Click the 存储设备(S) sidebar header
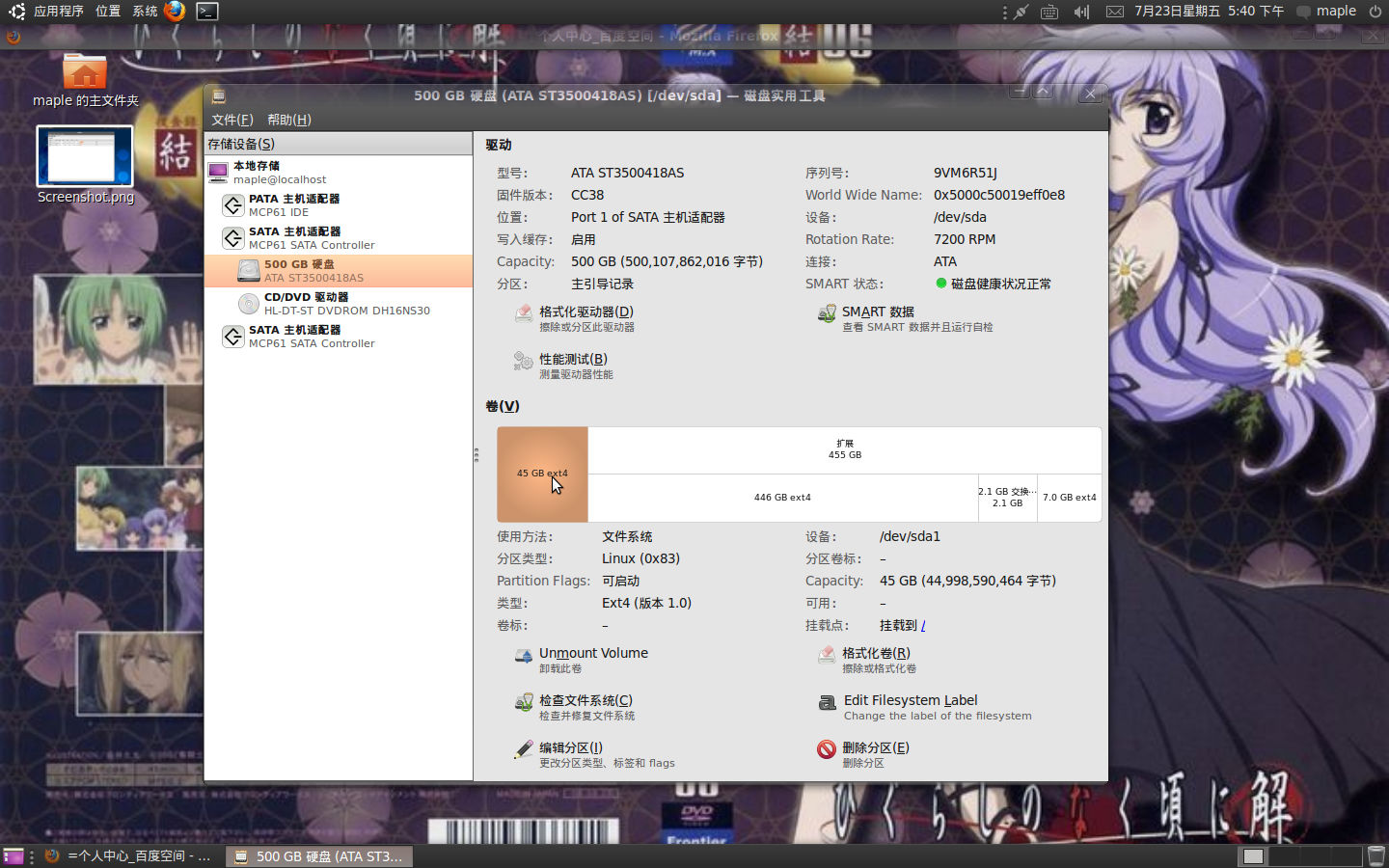The height and width of the screenshot is (868, 1389). 339,144
